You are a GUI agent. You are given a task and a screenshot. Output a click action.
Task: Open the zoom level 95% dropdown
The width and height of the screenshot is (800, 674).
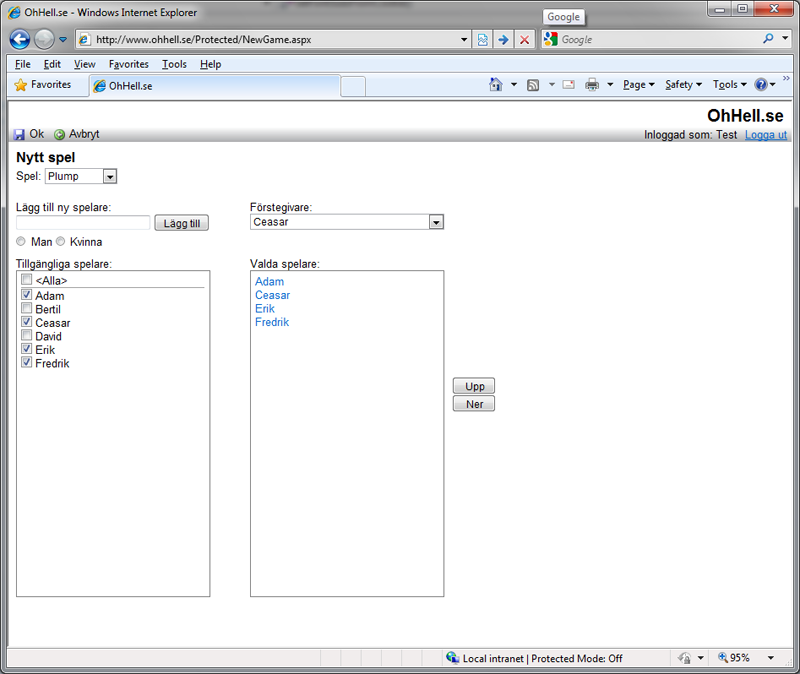pyautogui.click(x=770, y=658)
